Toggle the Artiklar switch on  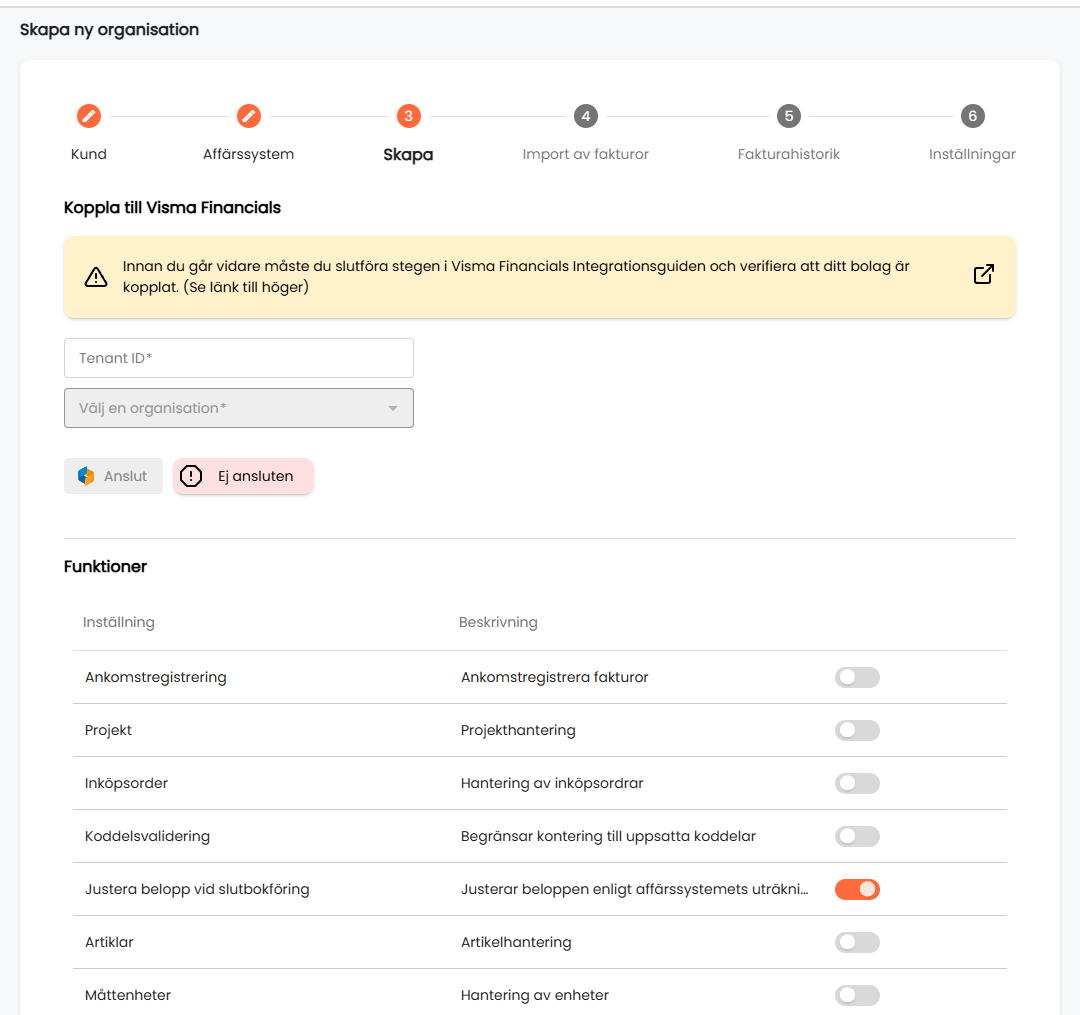click(857, 942)
